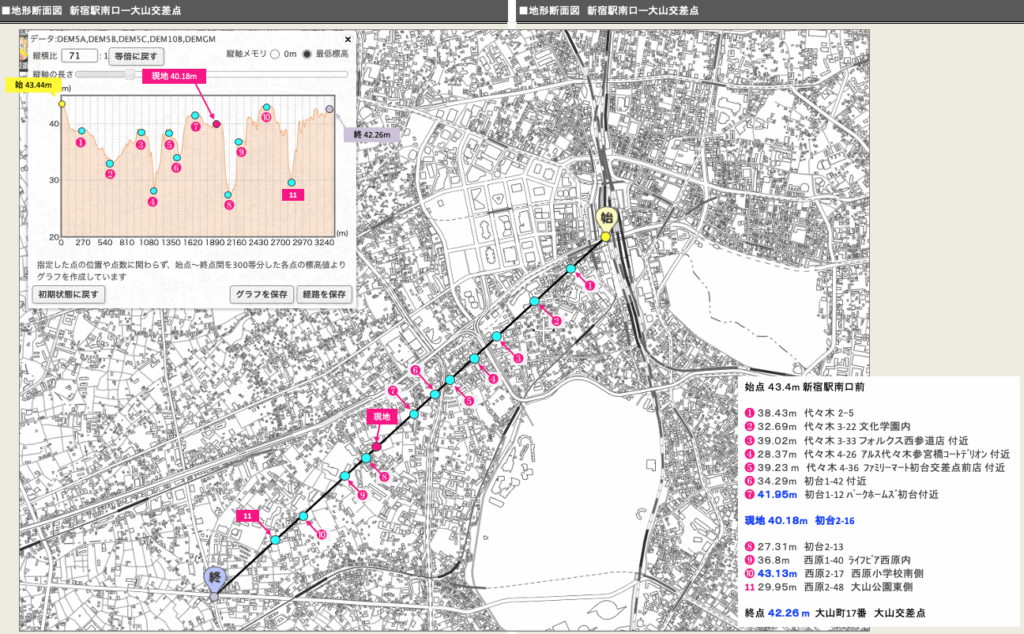
Task: Click the grey end point on the elevation graph
Action: (x=330, y=109)
